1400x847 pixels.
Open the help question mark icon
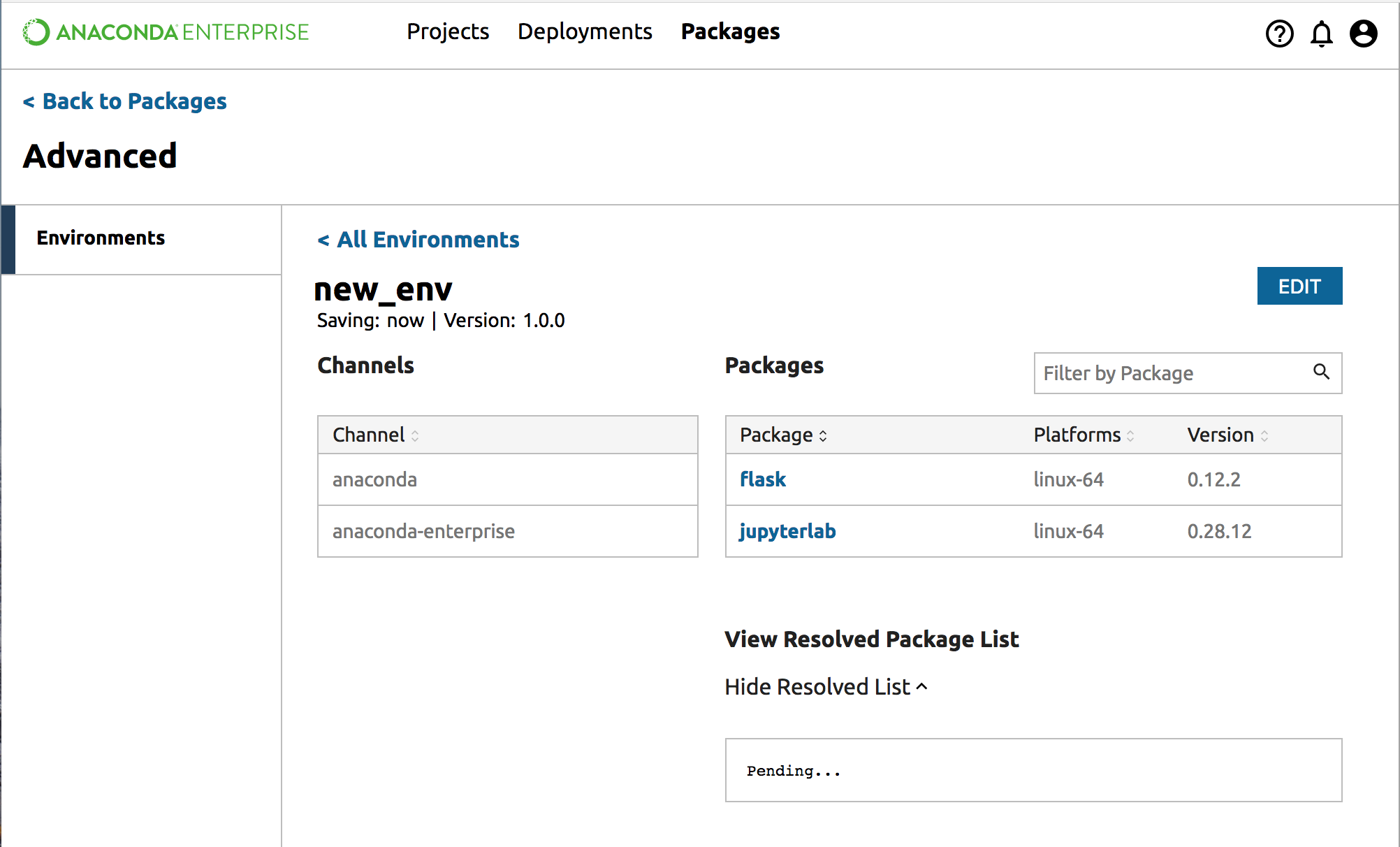coord(1279,34)
